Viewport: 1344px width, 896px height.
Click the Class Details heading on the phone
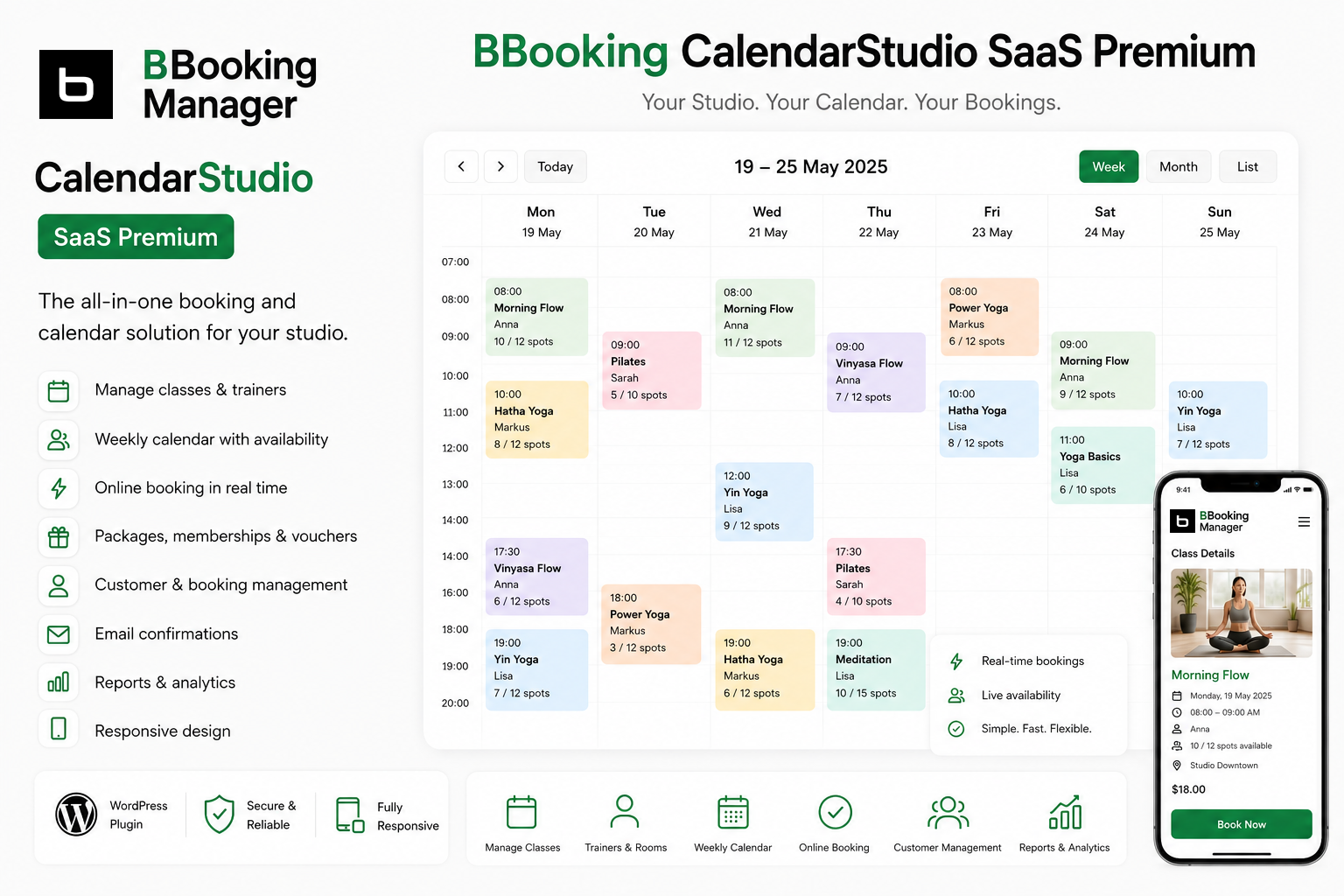tap(1203, 553)
